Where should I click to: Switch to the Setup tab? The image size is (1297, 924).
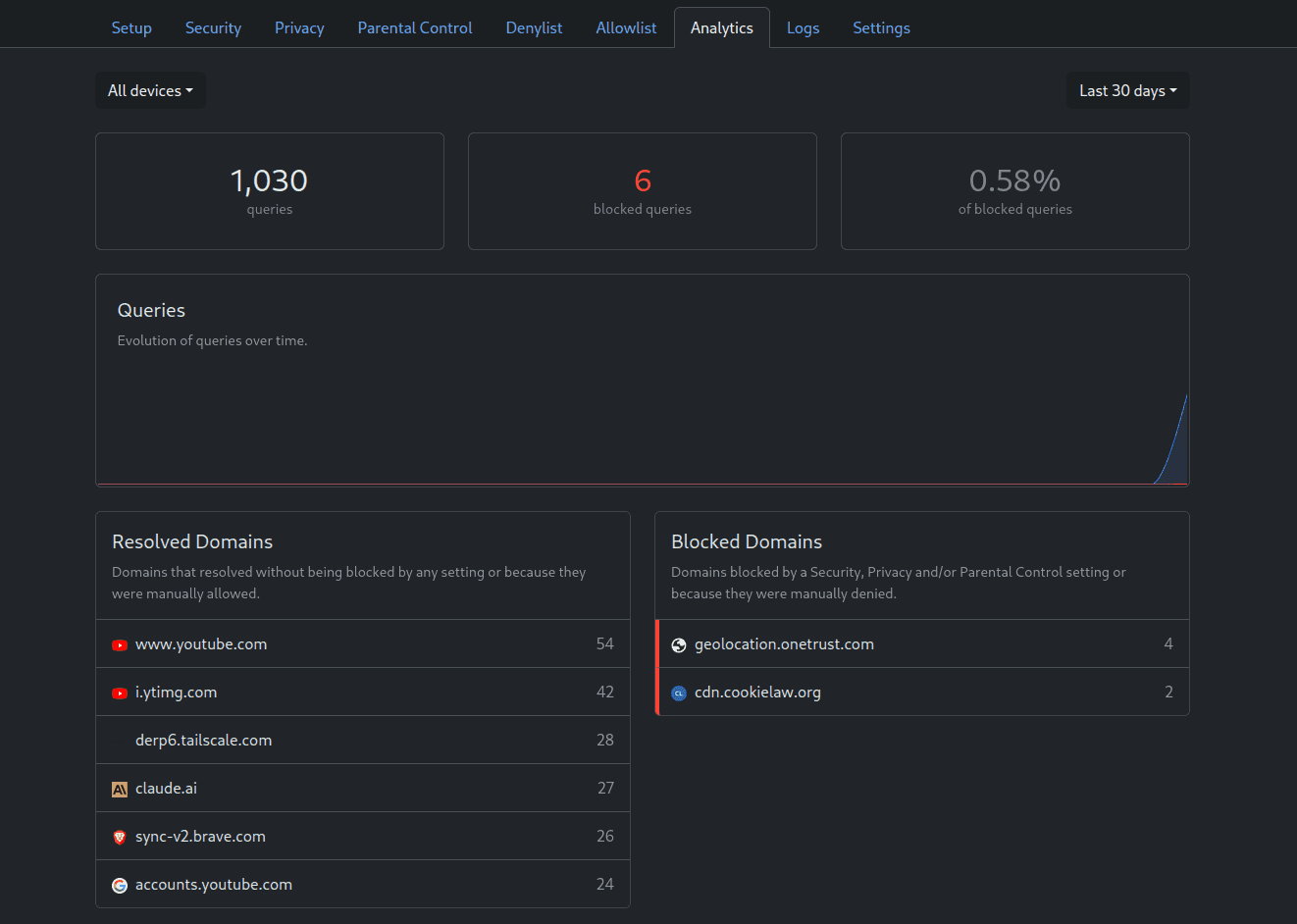click(131, 27)
